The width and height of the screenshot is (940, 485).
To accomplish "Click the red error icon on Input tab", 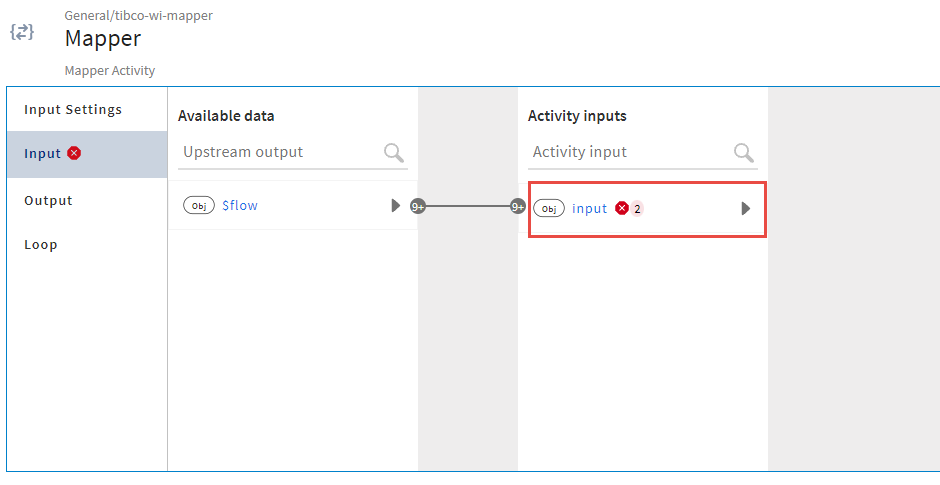I will pos(75,153).
